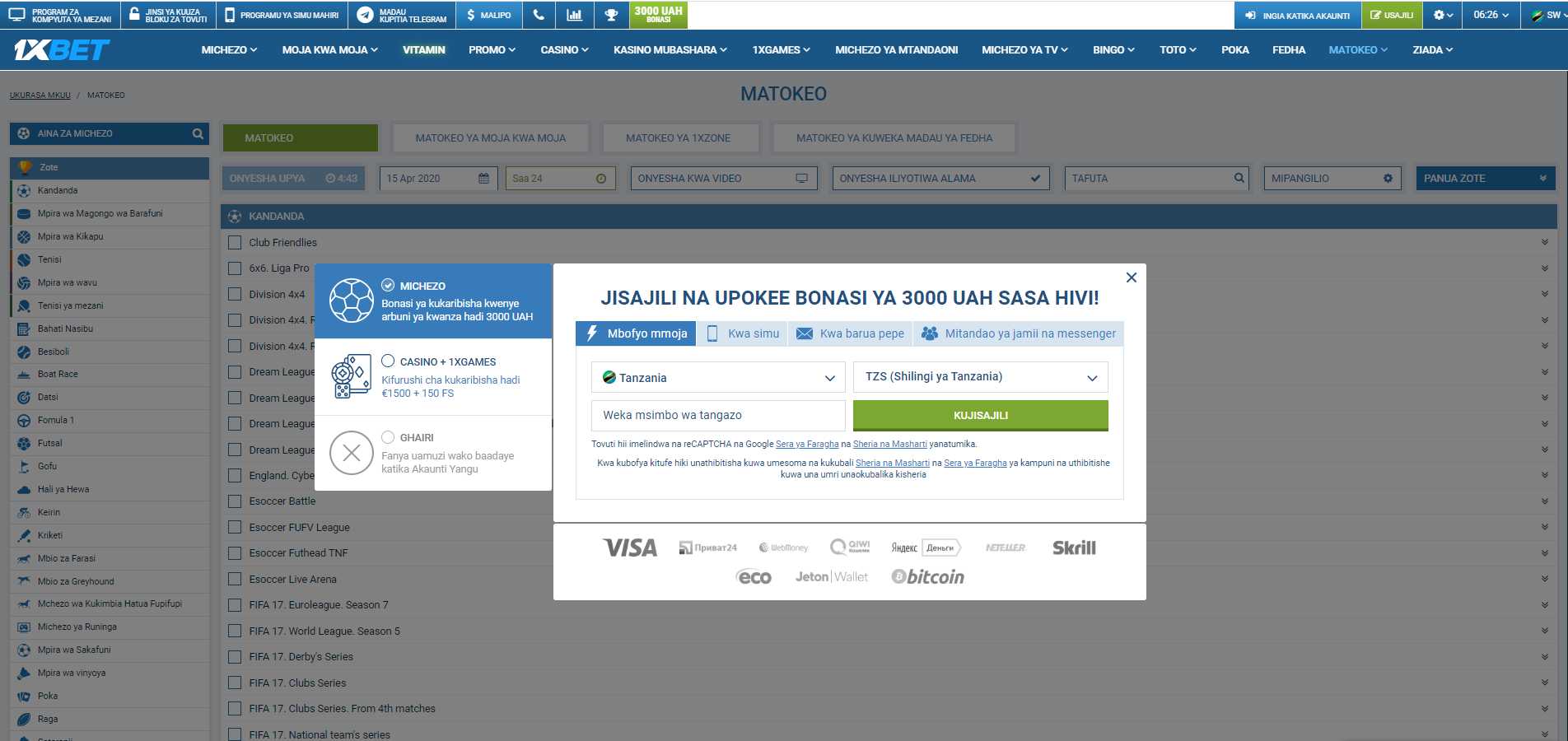Click the USAJILI button in top bar

tap(1392, 15)
